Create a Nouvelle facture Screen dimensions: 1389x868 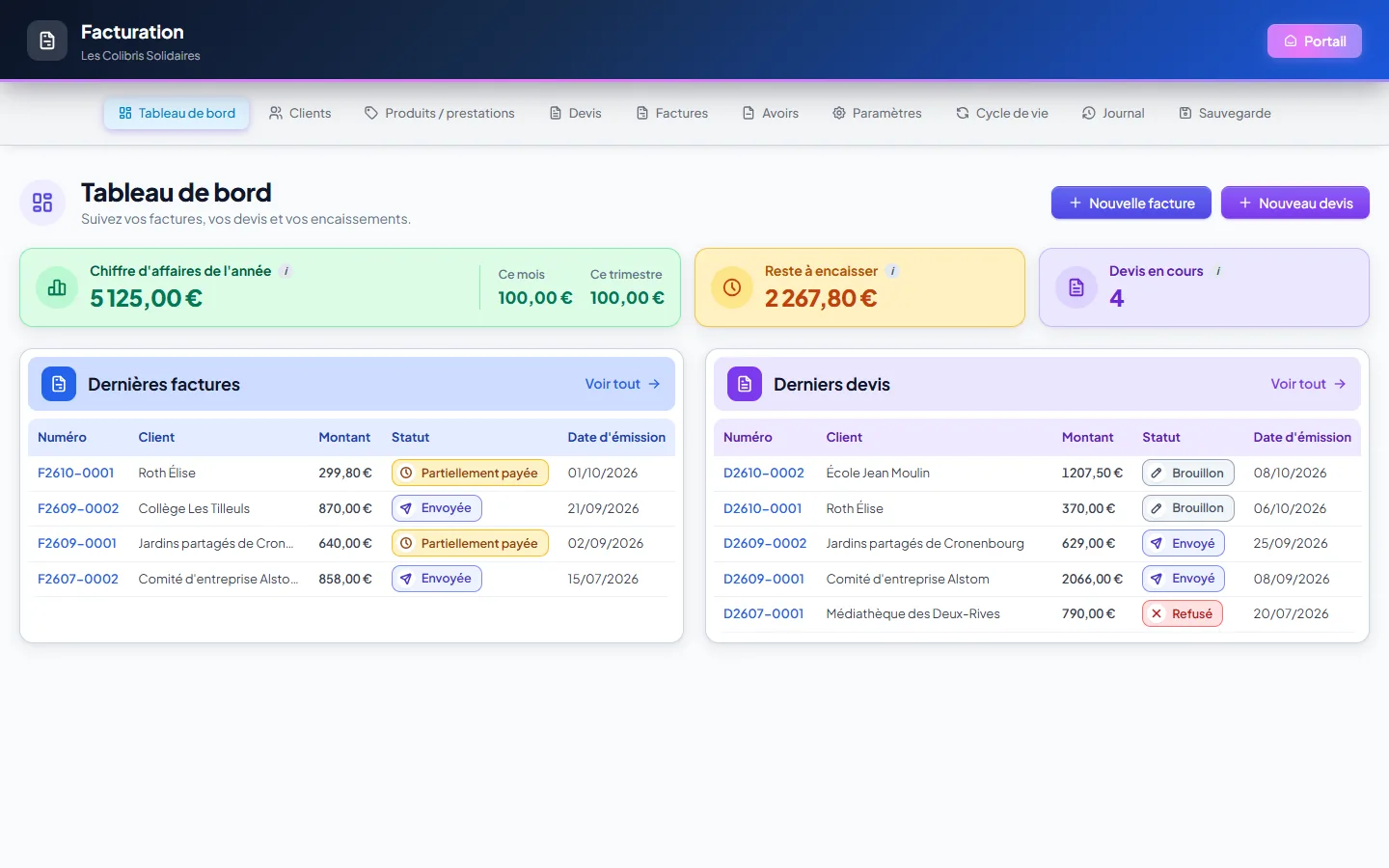[x=1131, y=203]
